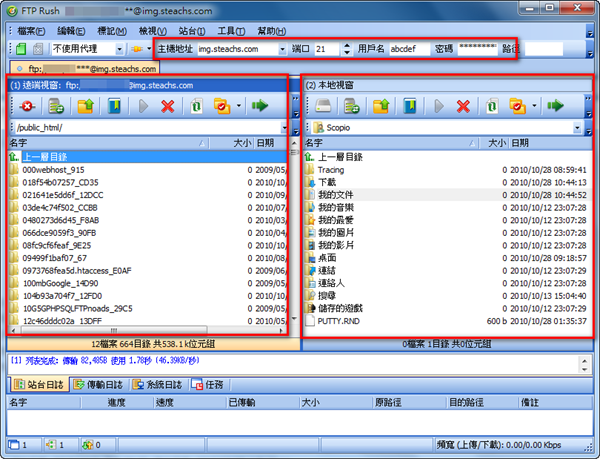Screen dimensions: 600x459
Task: Click the queue count icon in status bar
Action: [x=87, y=445]
